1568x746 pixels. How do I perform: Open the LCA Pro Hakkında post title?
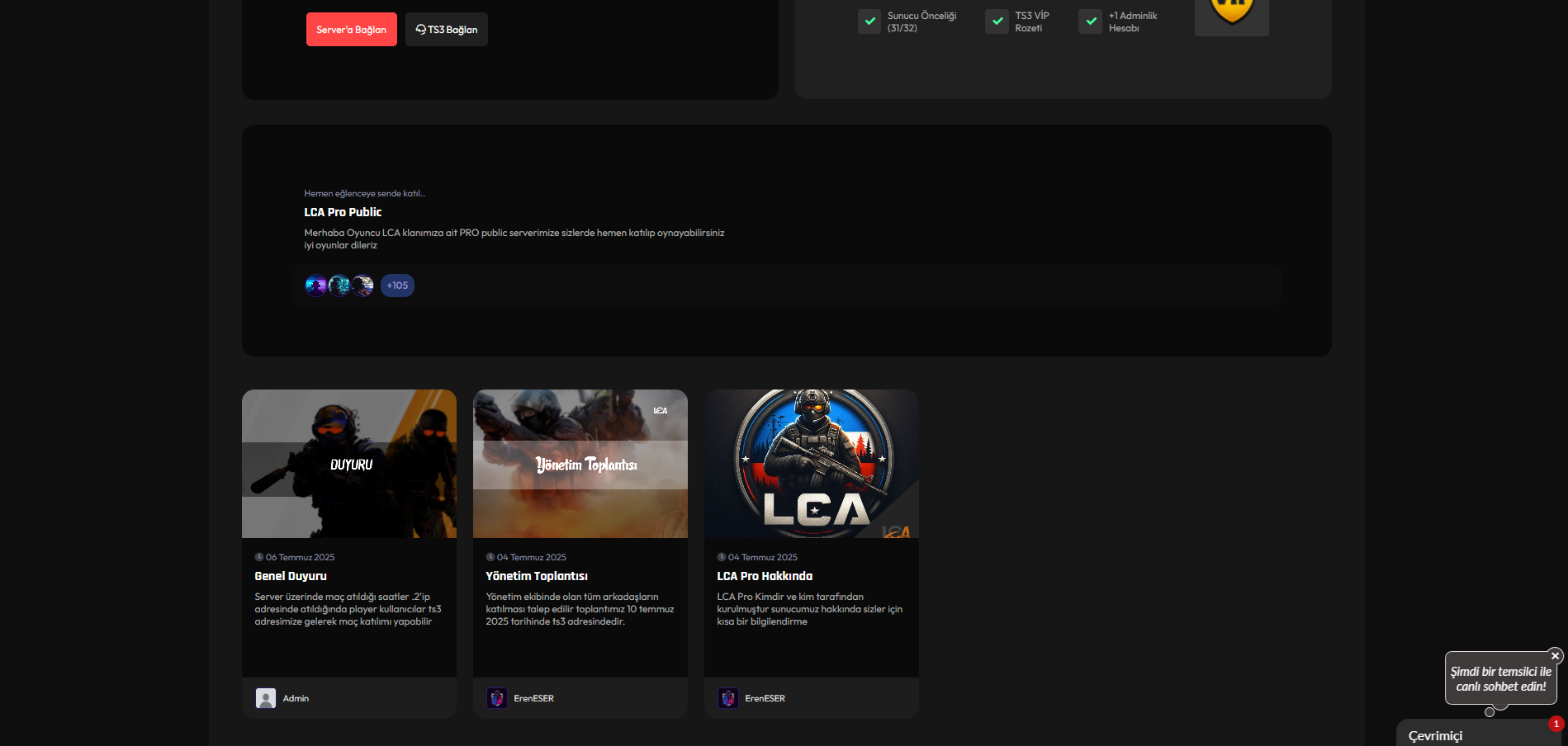click(x=765, y=576)
